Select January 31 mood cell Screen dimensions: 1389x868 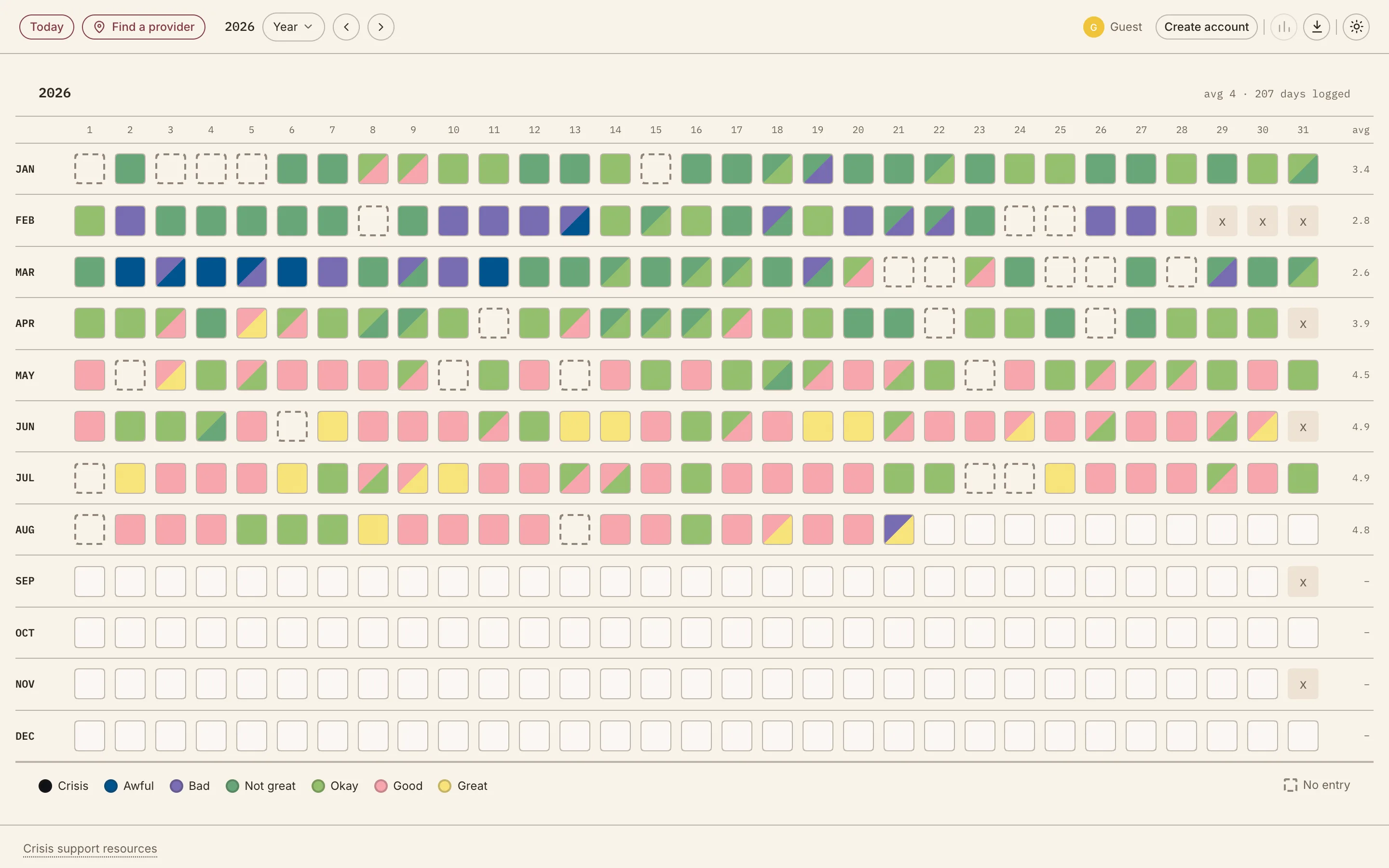coord(1303,169)
